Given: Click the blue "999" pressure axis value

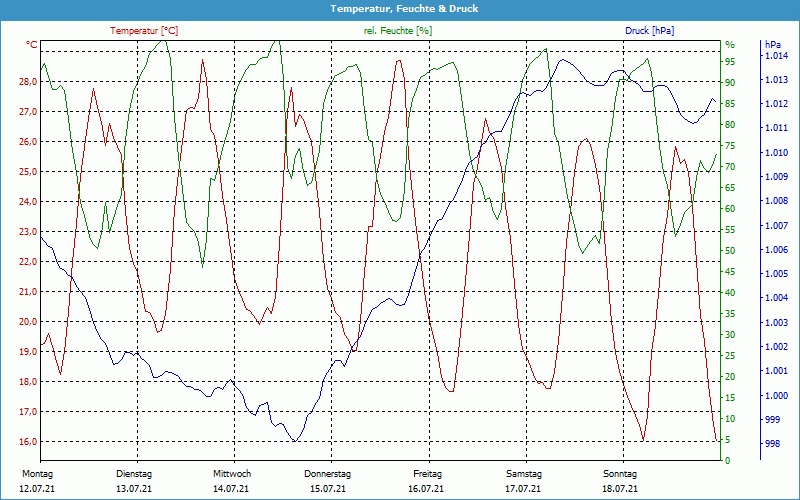Looking at the screenshot, I should click(x=773, y=419).
